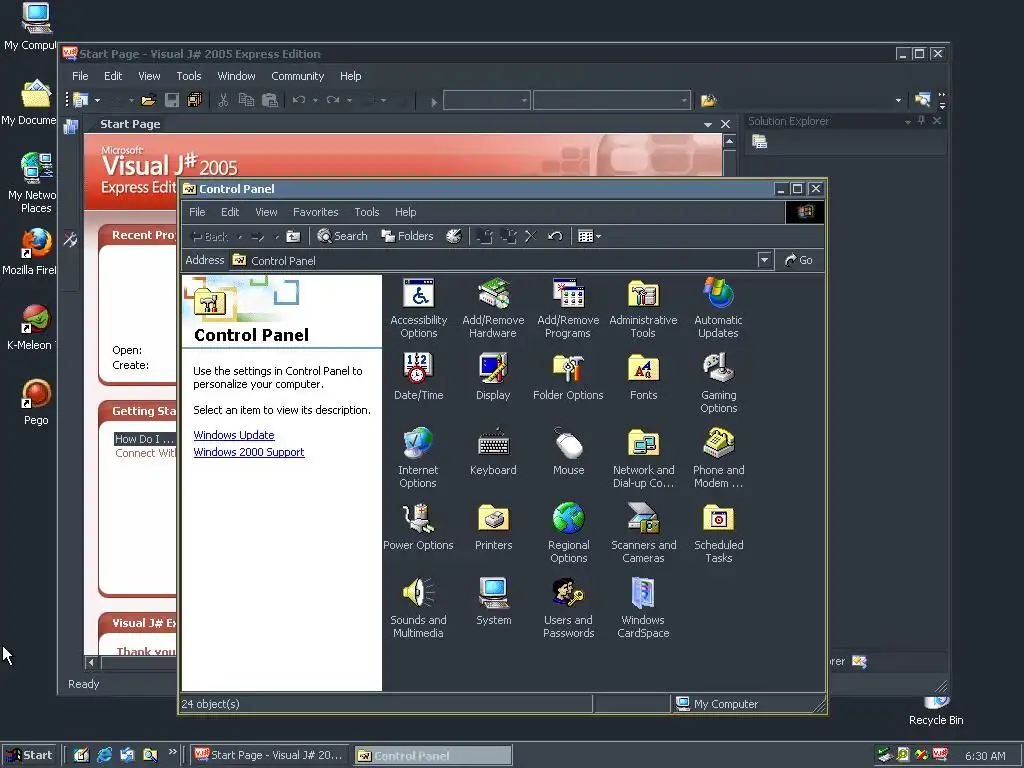This screenshot has height=768, width=1024.
Task: Open the Control Panel File menu
Action: point(197,212)
